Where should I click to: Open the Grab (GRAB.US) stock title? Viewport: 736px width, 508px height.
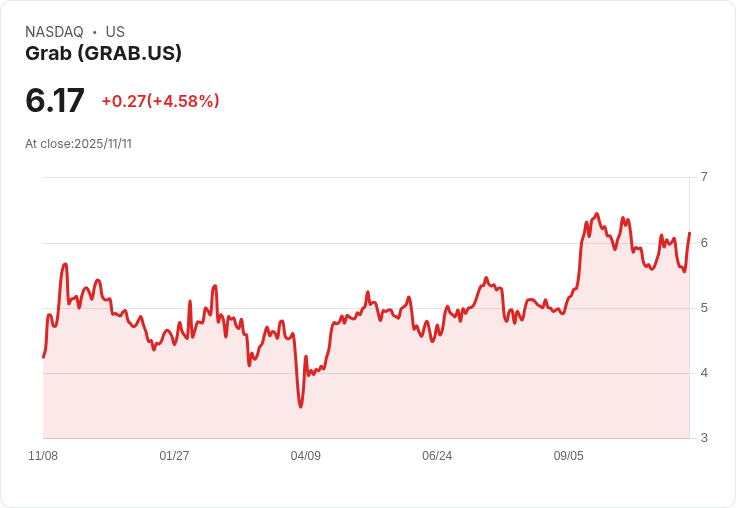(x=103, y=54)
